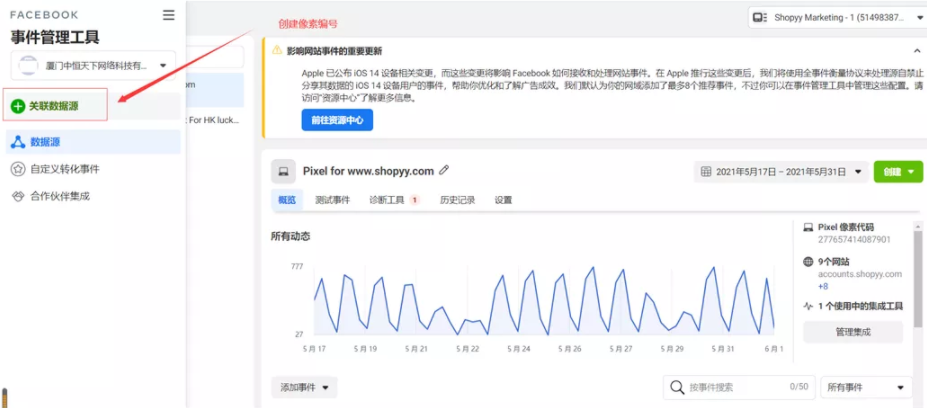Screen dimensions: 927x408
Task: Open the 所有事件 filter dropdown
Action: tap(866, 388)
